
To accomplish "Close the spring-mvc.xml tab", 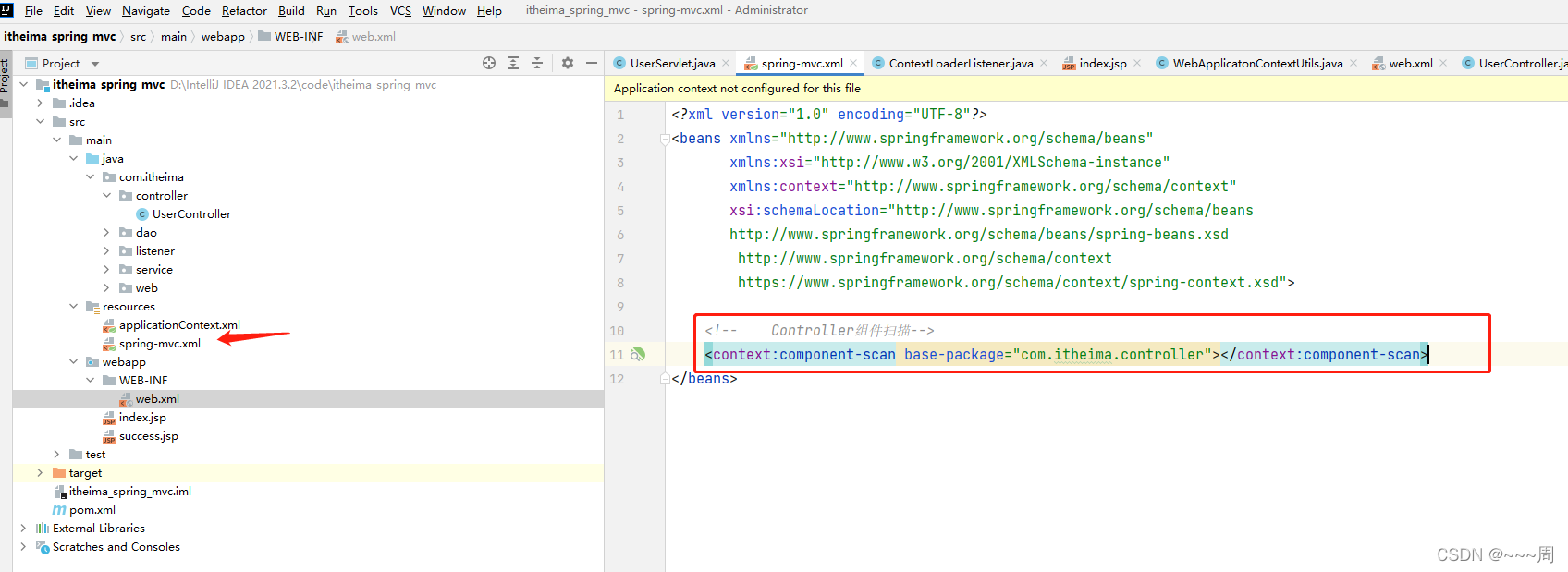I will click(853, 63).
